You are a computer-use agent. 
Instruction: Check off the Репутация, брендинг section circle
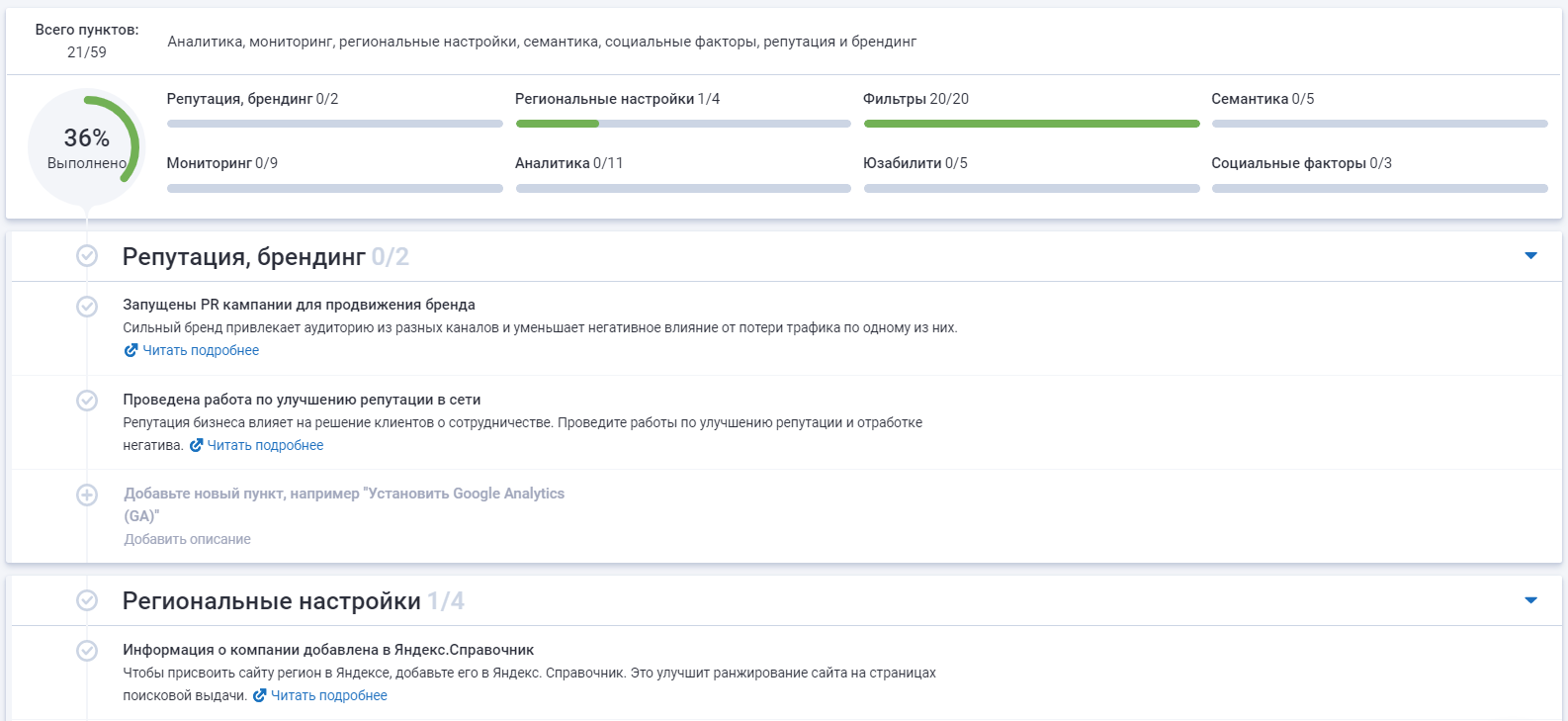[87, 256]
